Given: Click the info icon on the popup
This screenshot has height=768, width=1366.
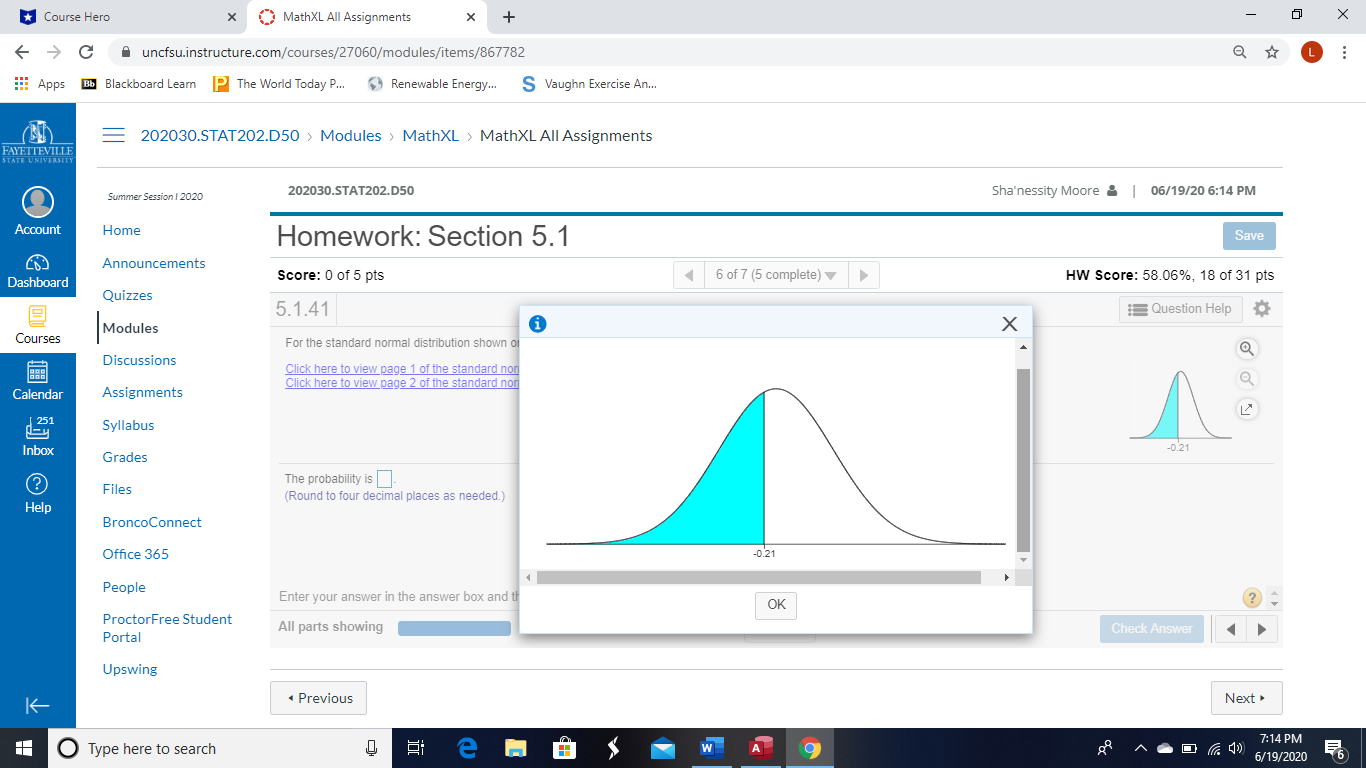Looking at the screenshot, I should [538, 323].
